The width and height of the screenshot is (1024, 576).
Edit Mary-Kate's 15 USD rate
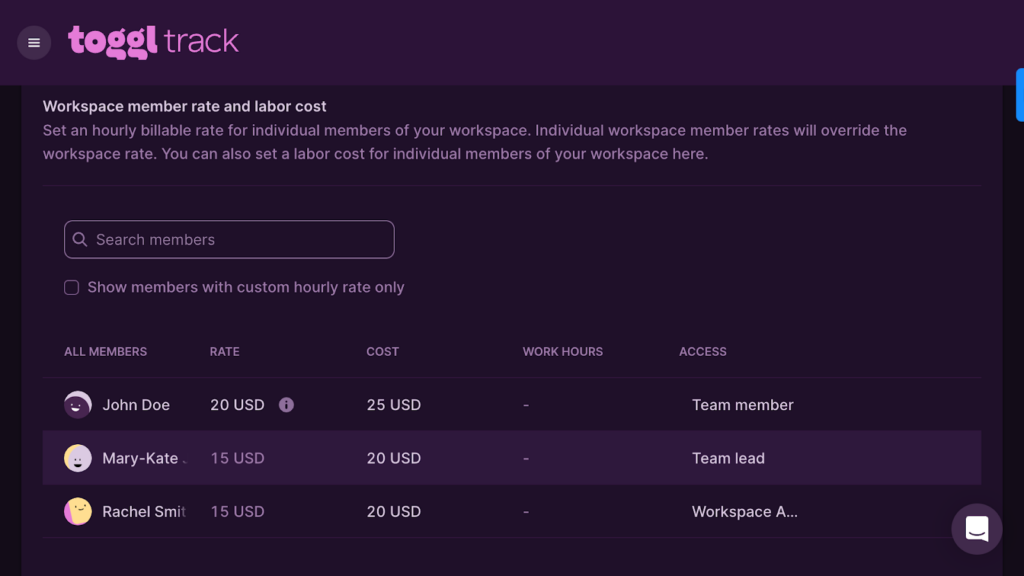click(x=237, y=458)
